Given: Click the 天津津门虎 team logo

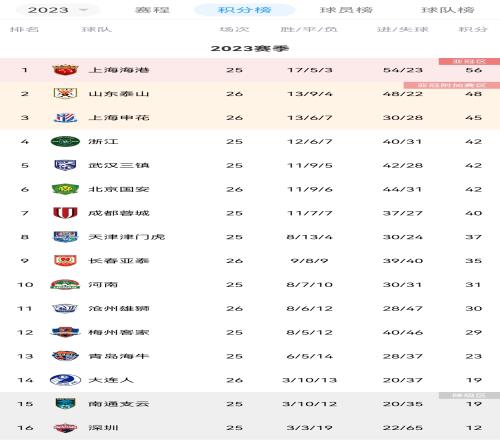Looking at the screenshot, I should [65, 237].
